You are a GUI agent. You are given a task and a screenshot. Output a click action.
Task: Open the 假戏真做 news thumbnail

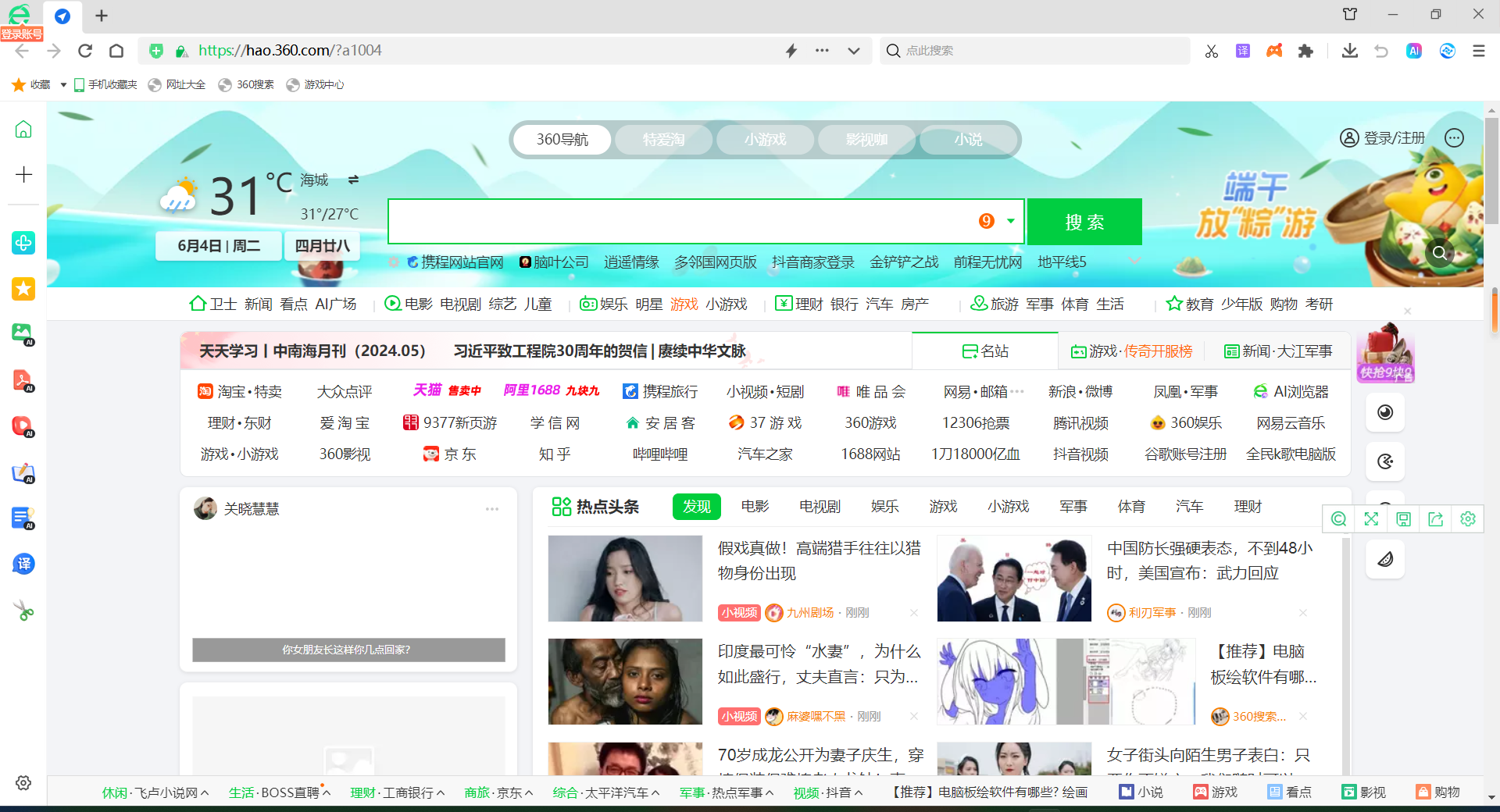[625, 579]
